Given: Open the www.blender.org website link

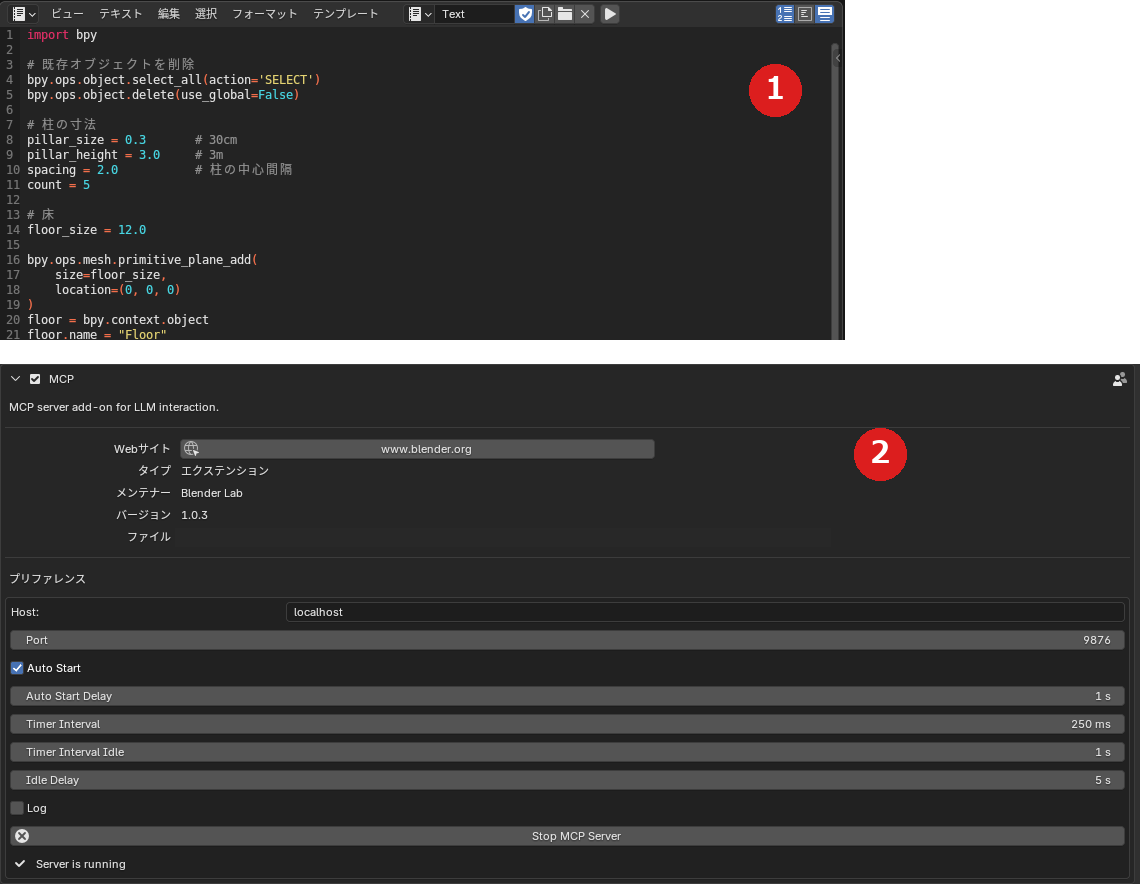Looking at the screenshot, I should click(x=417, y=449).
